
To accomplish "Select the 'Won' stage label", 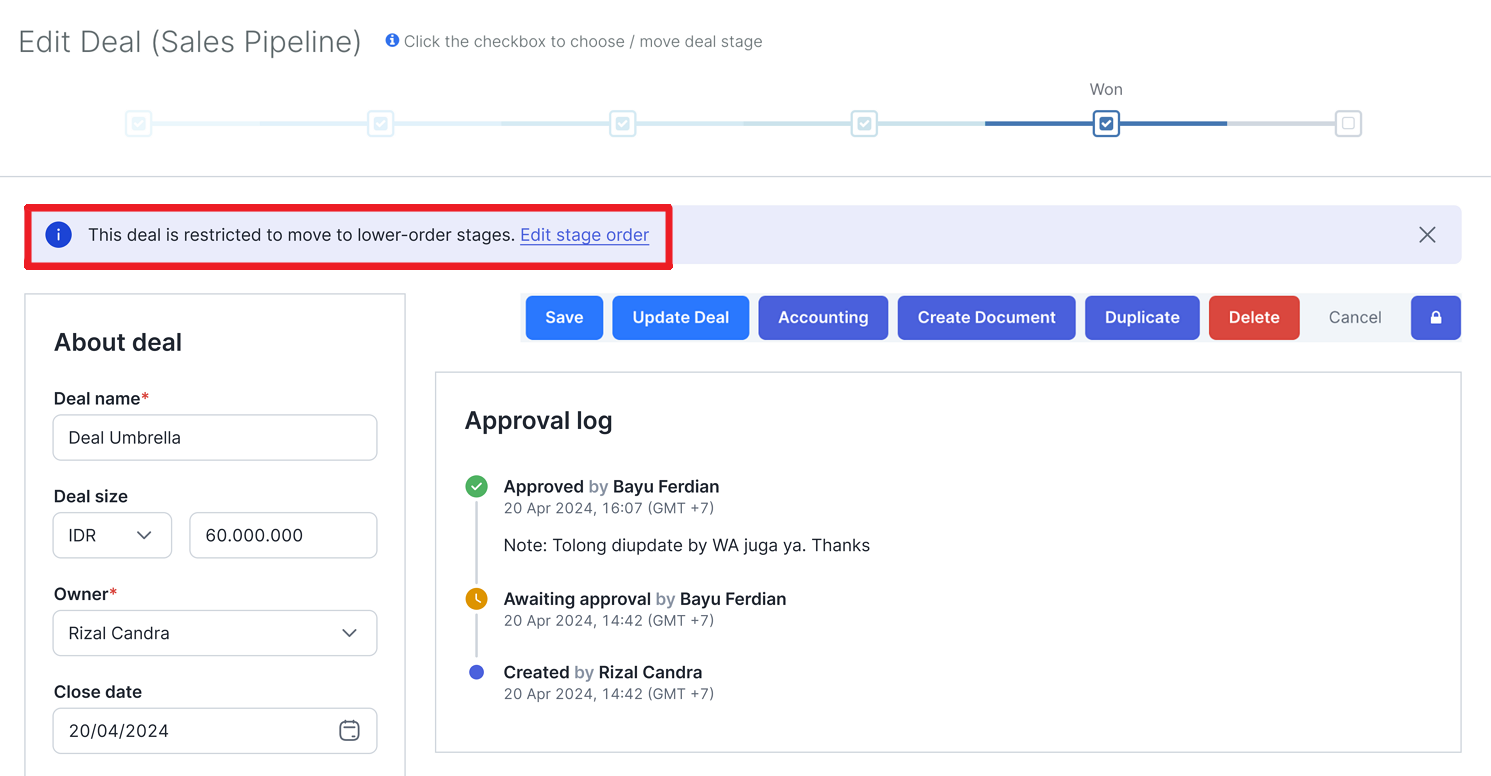I will tap(1106, 89).
